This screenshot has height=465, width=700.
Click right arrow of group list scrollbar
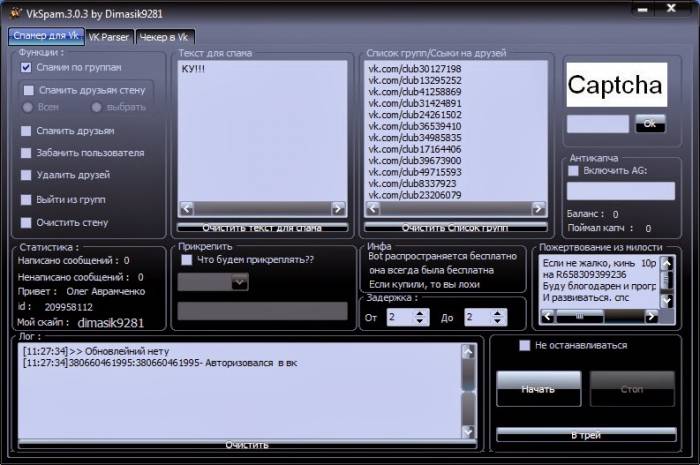pos(538,208)
